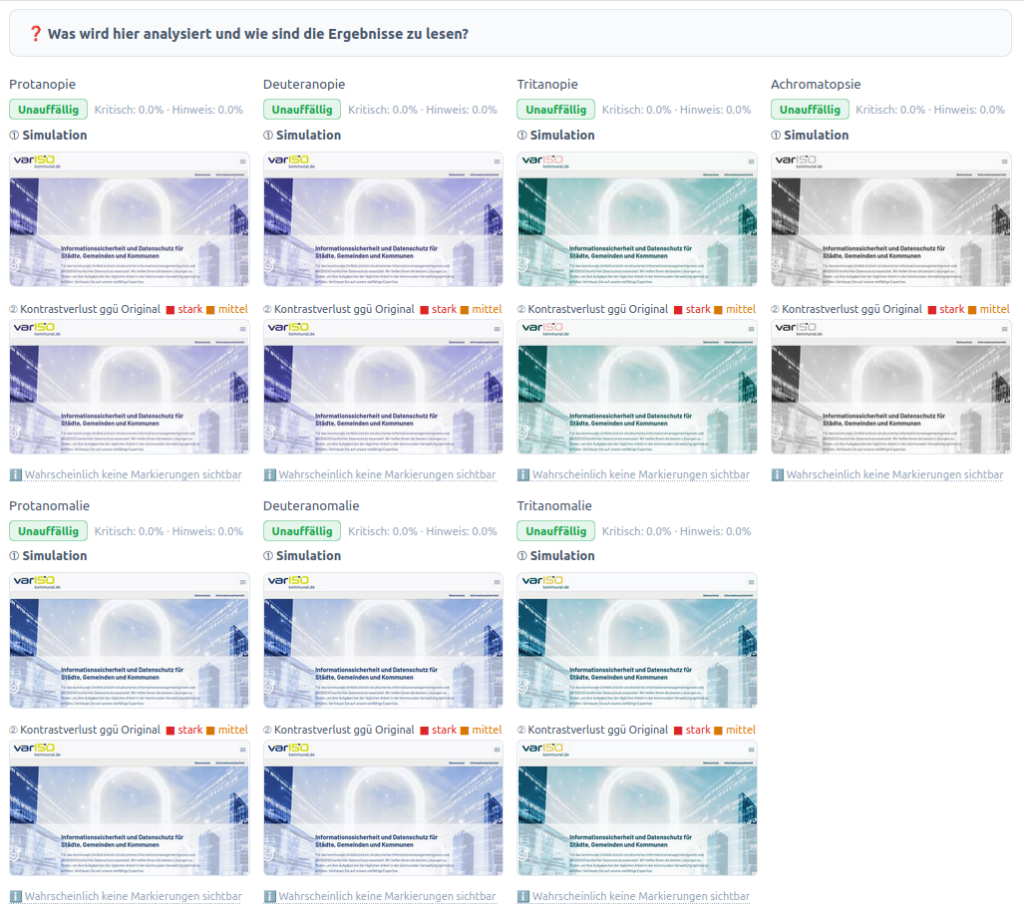Click the orange 'mittel' swatch in Protanopie legend

pos(210,310)
